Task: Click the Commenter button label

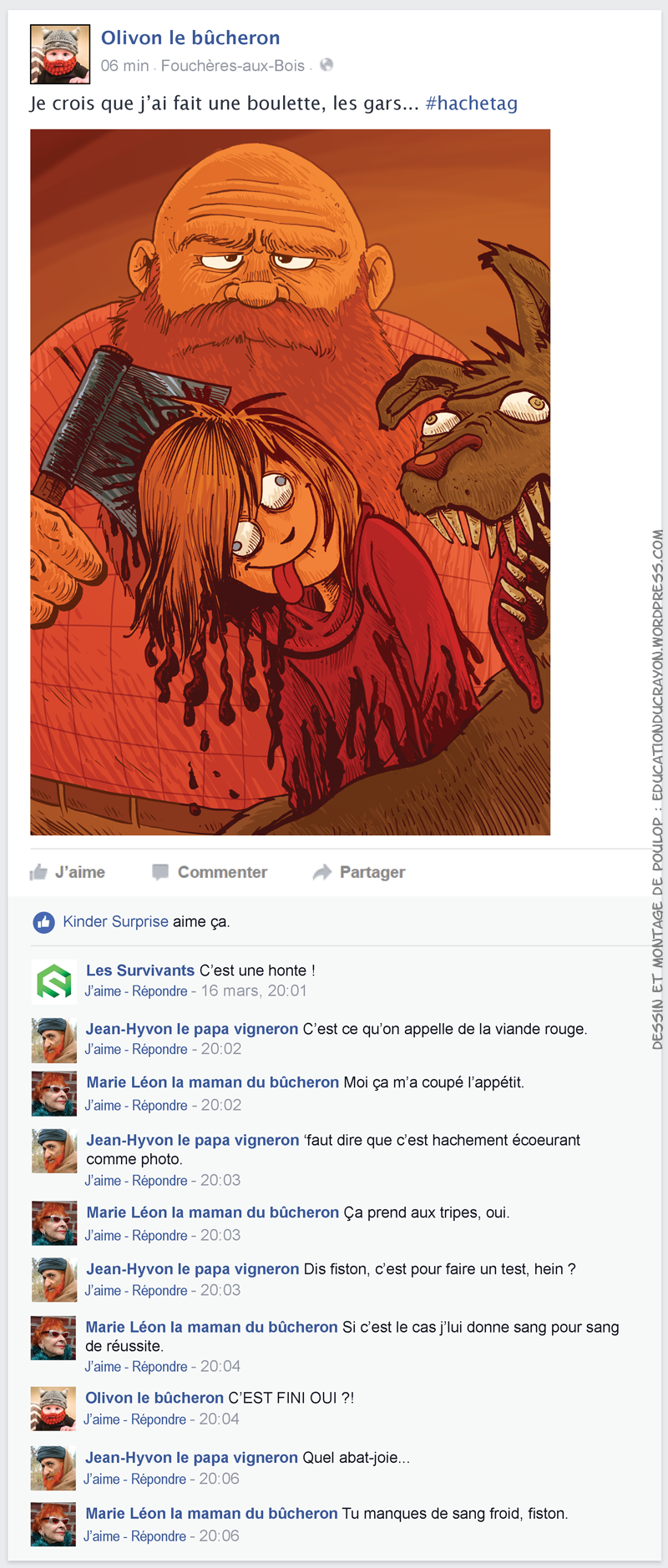Action: point(222,872)
